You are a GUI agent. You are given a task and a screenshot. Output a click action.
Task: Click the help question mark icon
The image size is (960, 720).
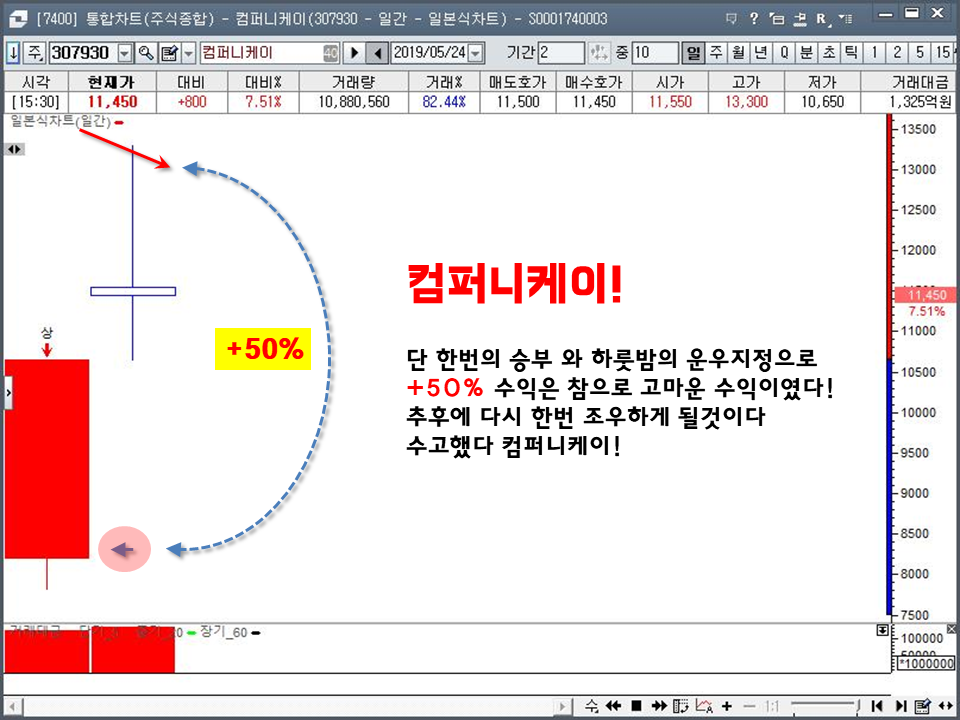tap(755, 18)
